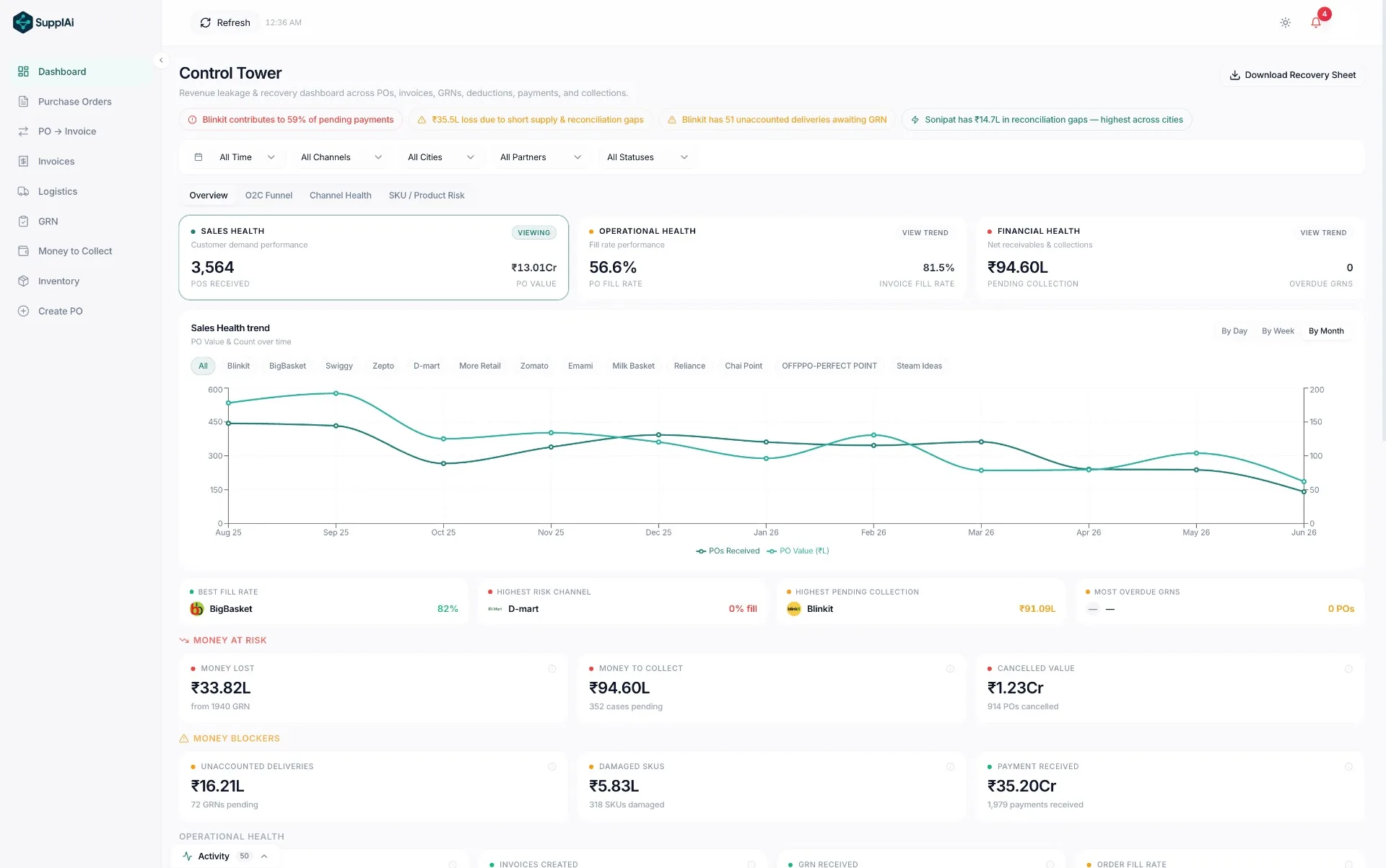Viewport: 1386px width, 868px height.
Task: Click the Money to Collect wallet icon
Action: click(x=23, y=251)
